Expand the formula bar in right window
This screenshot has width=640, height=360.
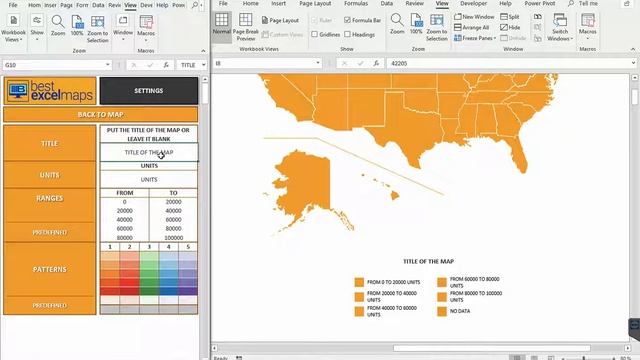pyautogui.click(x=633, y=63)
